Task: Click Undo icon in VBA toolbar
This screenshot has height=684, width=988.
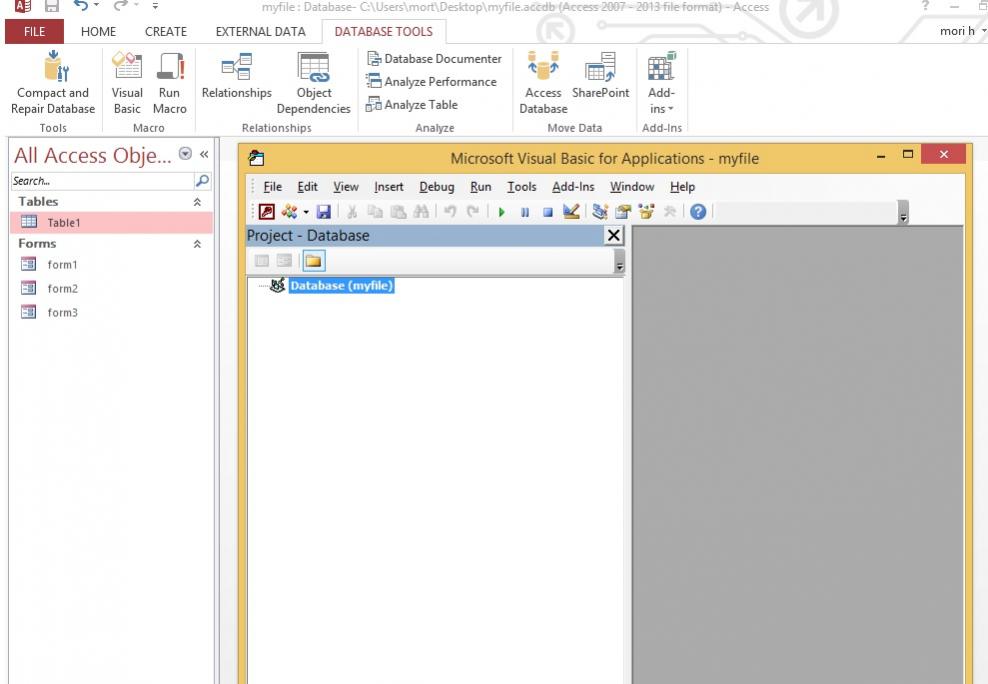Action: coord(450,212)
